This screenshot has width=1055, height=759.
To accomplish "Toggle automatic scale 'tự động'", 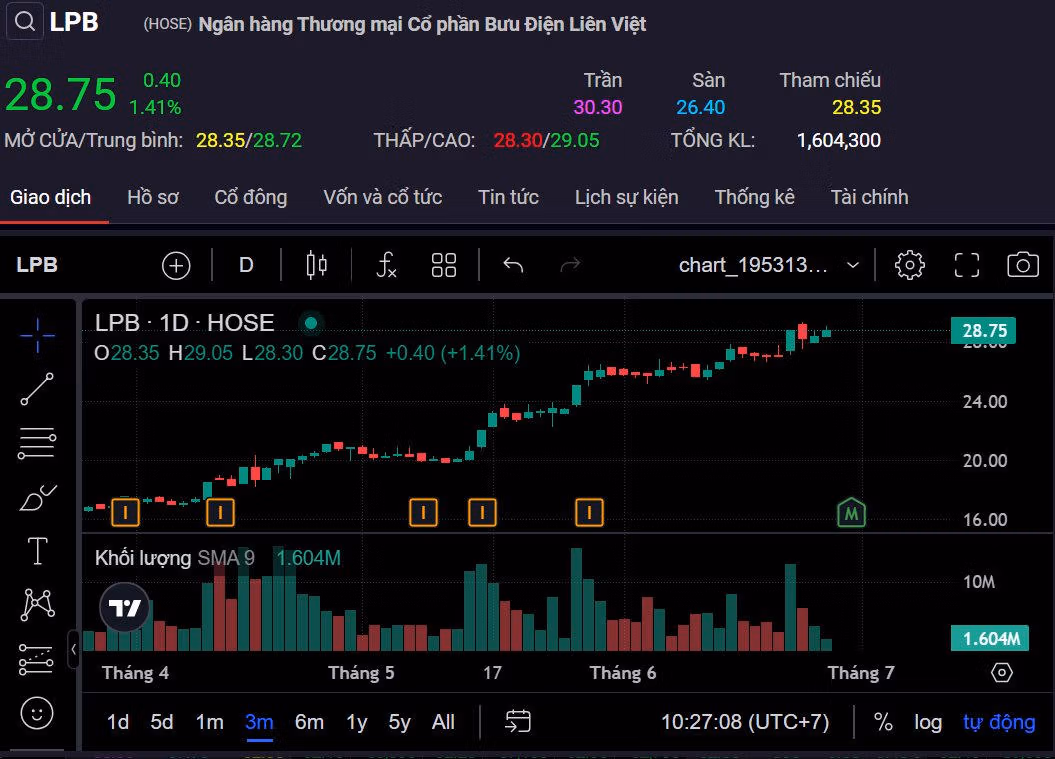I will pyautogui.click(x=999, y=722).
